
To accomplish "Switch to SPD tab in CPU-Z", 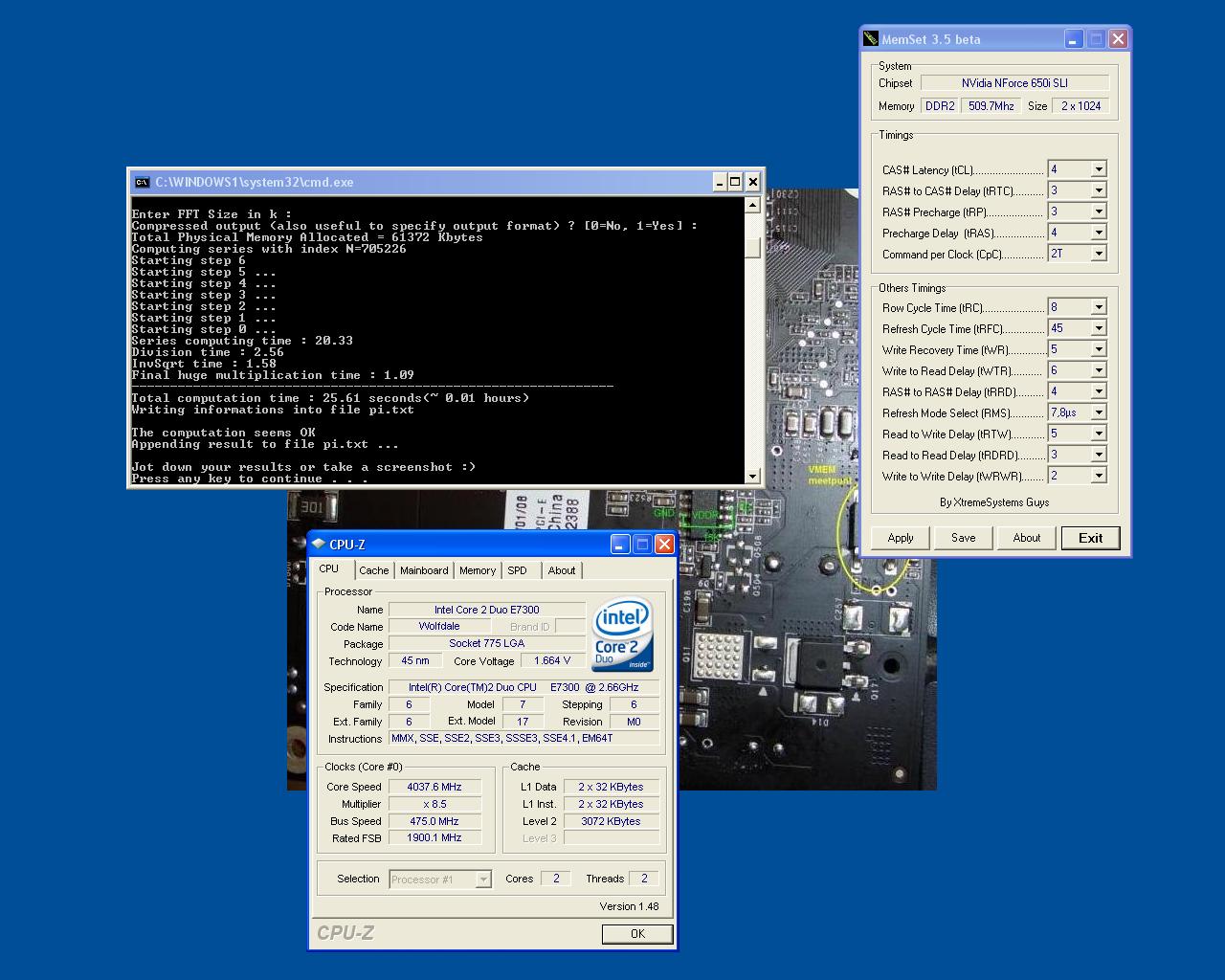I will coord(518,570).
